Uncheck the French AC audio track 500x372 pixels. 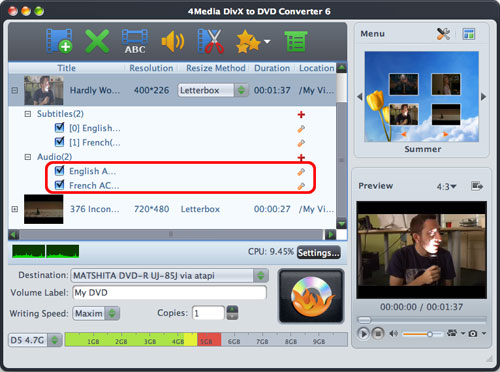coord(59,185)
